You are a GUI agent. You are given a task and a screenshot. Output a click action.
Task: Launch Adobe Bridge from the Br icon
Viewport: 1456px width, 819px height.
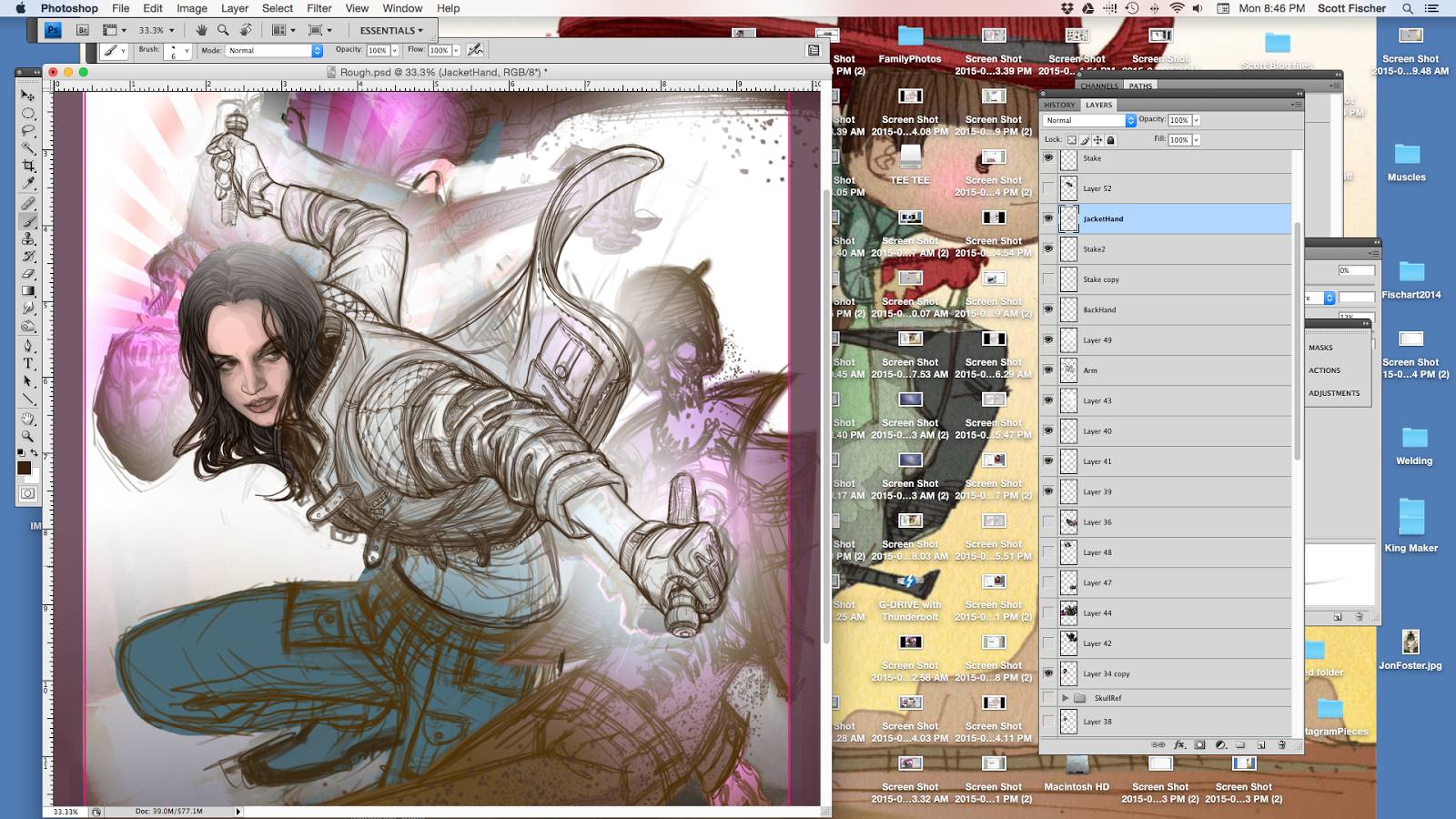click(x=82, y=30)
